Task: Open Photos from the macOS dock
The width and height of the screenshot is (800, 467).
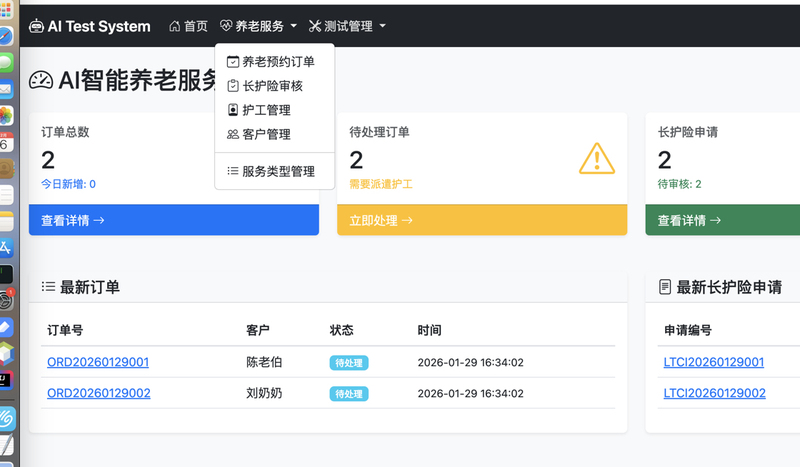Action: (x=5, y=116)
